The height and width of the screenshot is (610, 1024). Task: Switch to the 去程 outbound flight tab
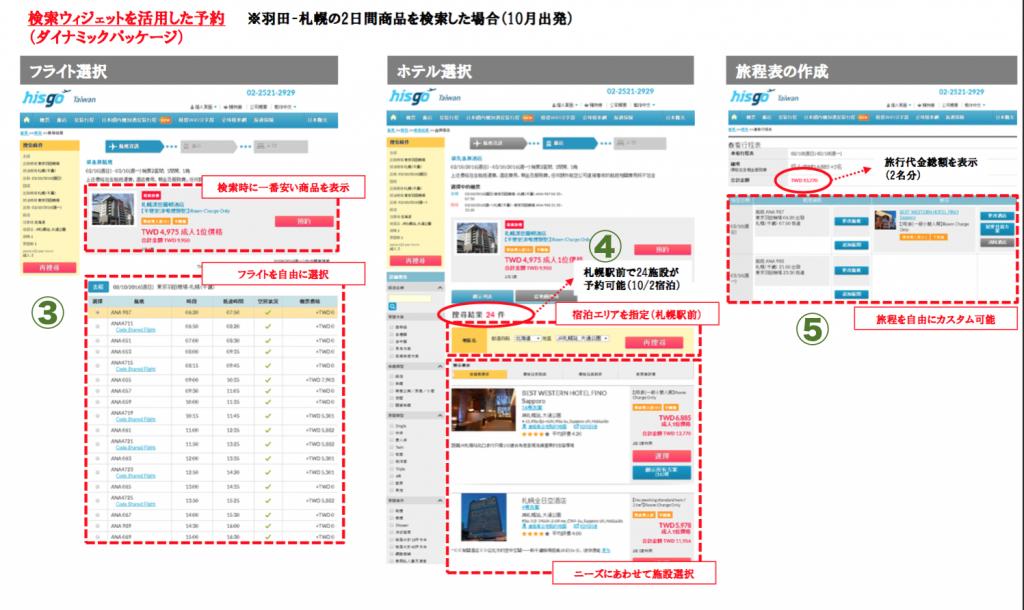97,285
